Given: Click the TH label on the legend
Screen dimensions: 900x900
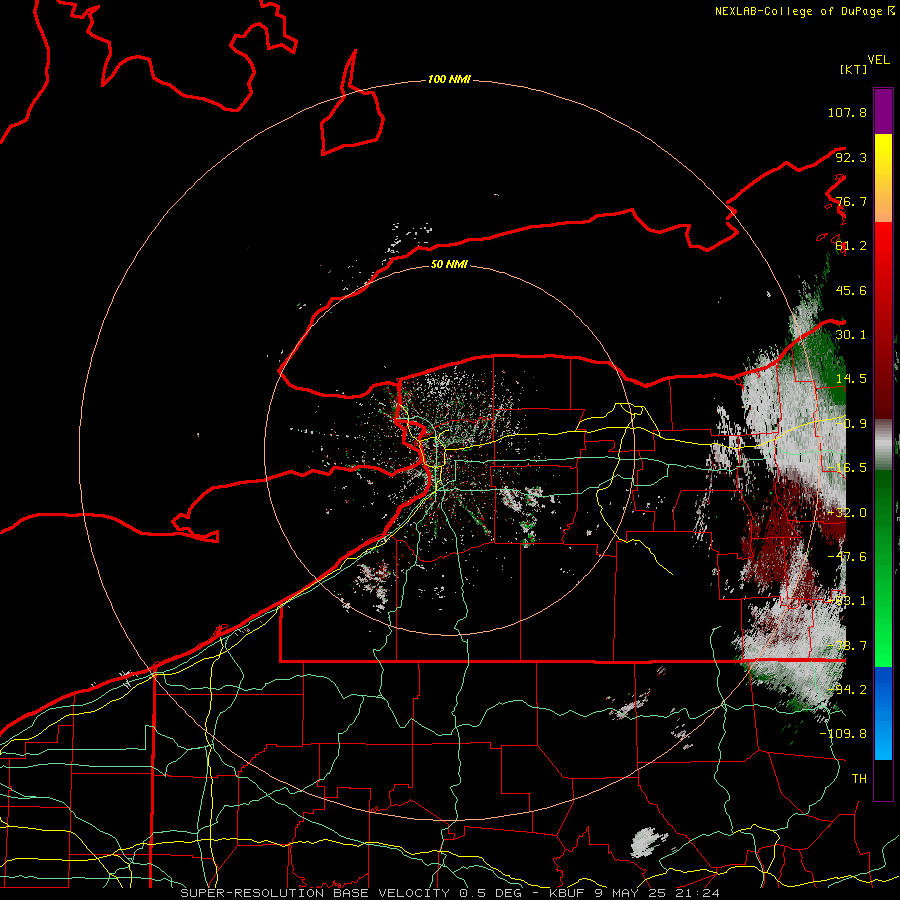Looking at the screenshot, I should (x=859, y=778).
